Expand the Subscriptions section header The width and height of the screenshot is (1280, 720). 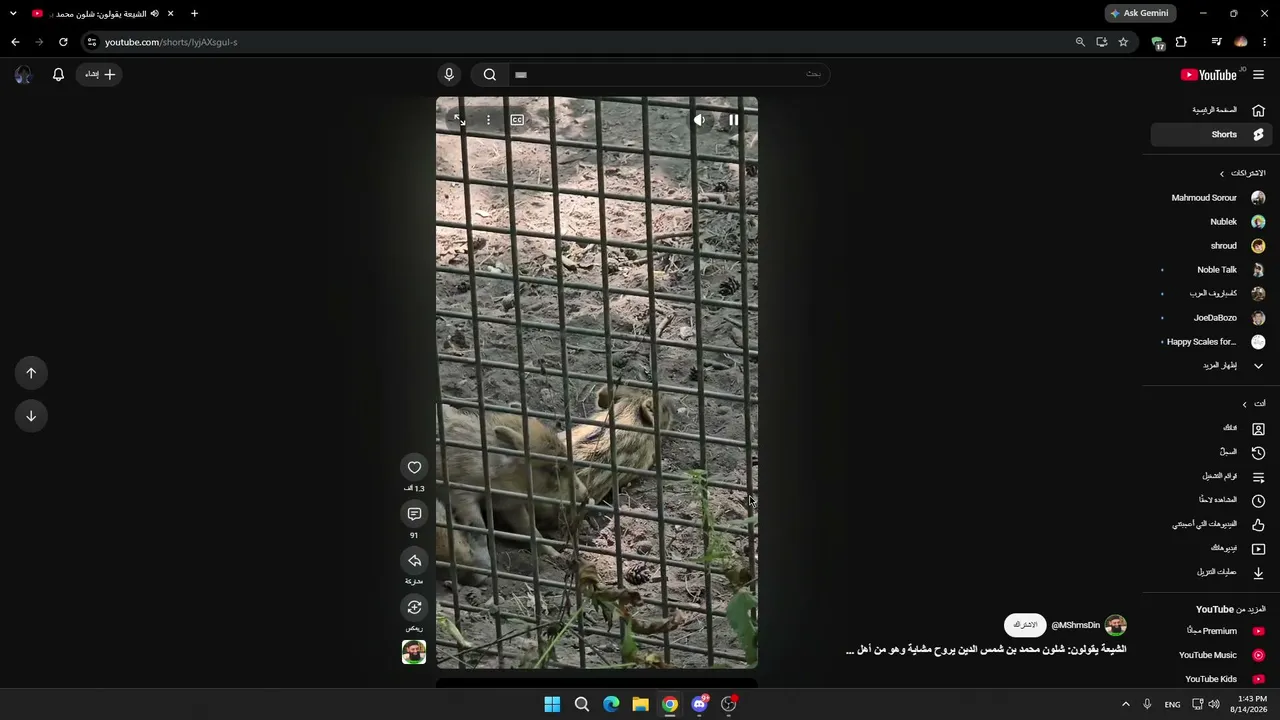tap(1241, 173)
